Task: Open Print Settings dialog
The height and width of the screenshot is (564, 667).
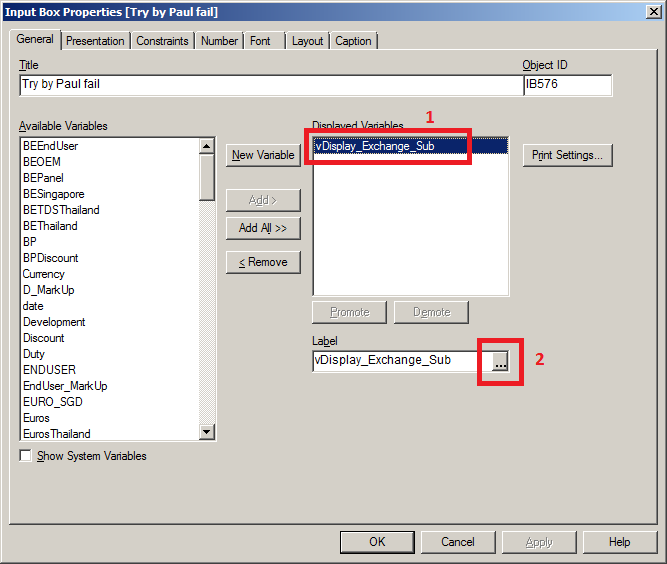Action: tap(567, 155)
